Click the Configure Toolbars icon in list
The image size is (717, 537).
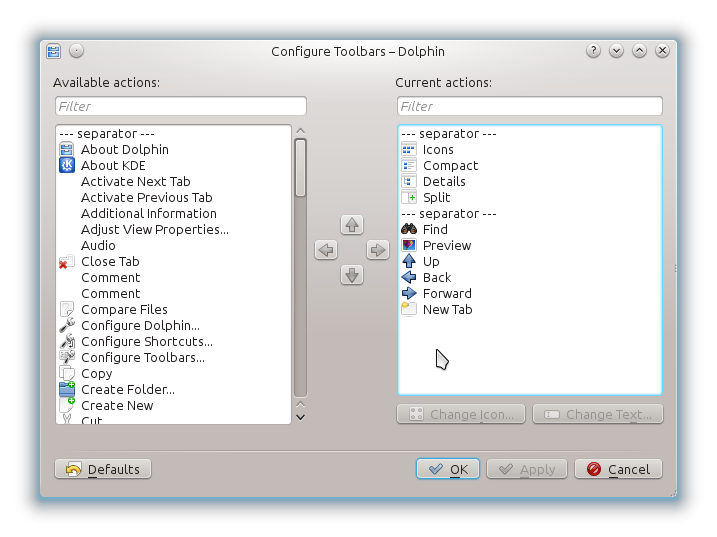pyautogui.click(x=67, y=357)
